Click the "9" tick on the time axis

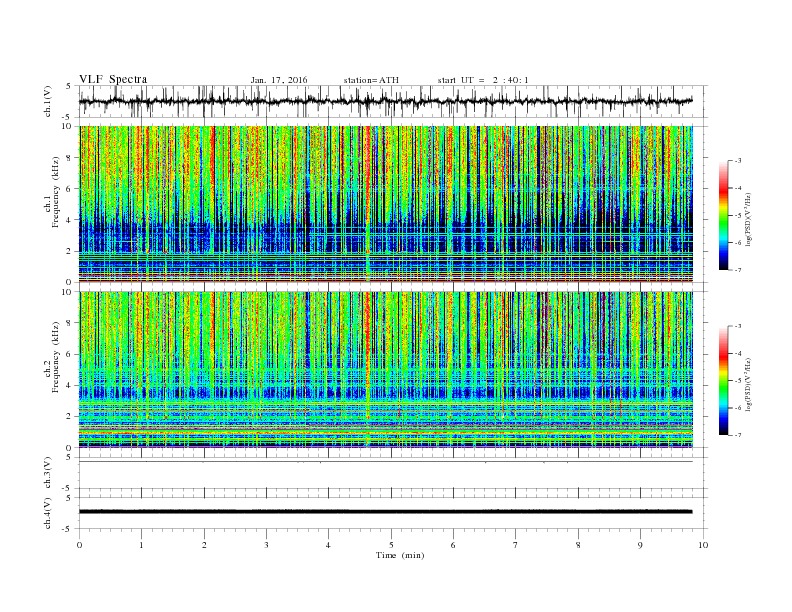coord(640,545)
